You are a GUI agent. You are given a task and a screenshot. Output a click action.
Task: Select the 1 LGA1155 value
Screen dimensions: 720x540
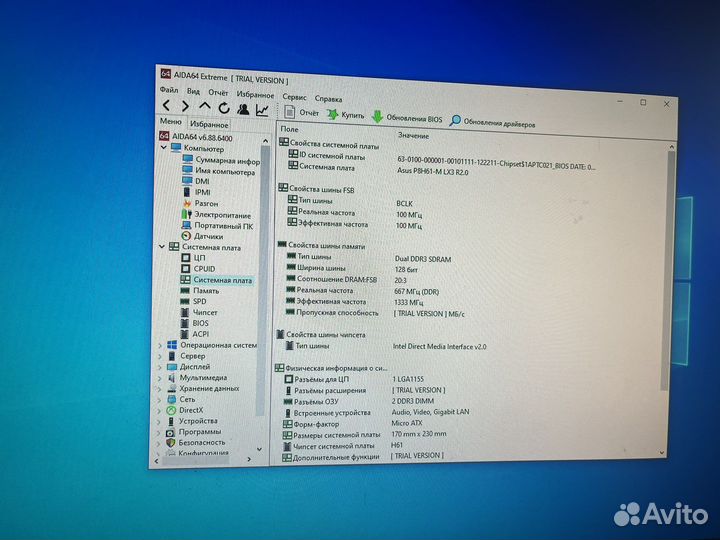408,379
